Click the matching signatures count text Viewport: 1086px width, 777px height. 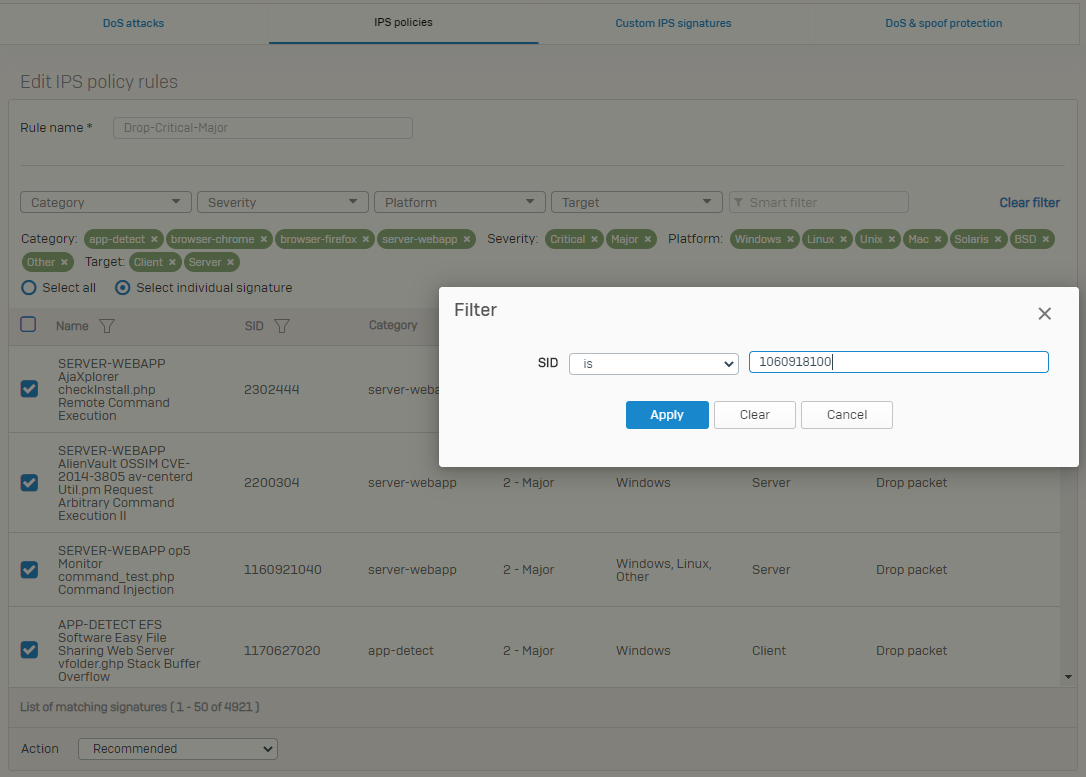pyautogui.click(x=140, y=707)
